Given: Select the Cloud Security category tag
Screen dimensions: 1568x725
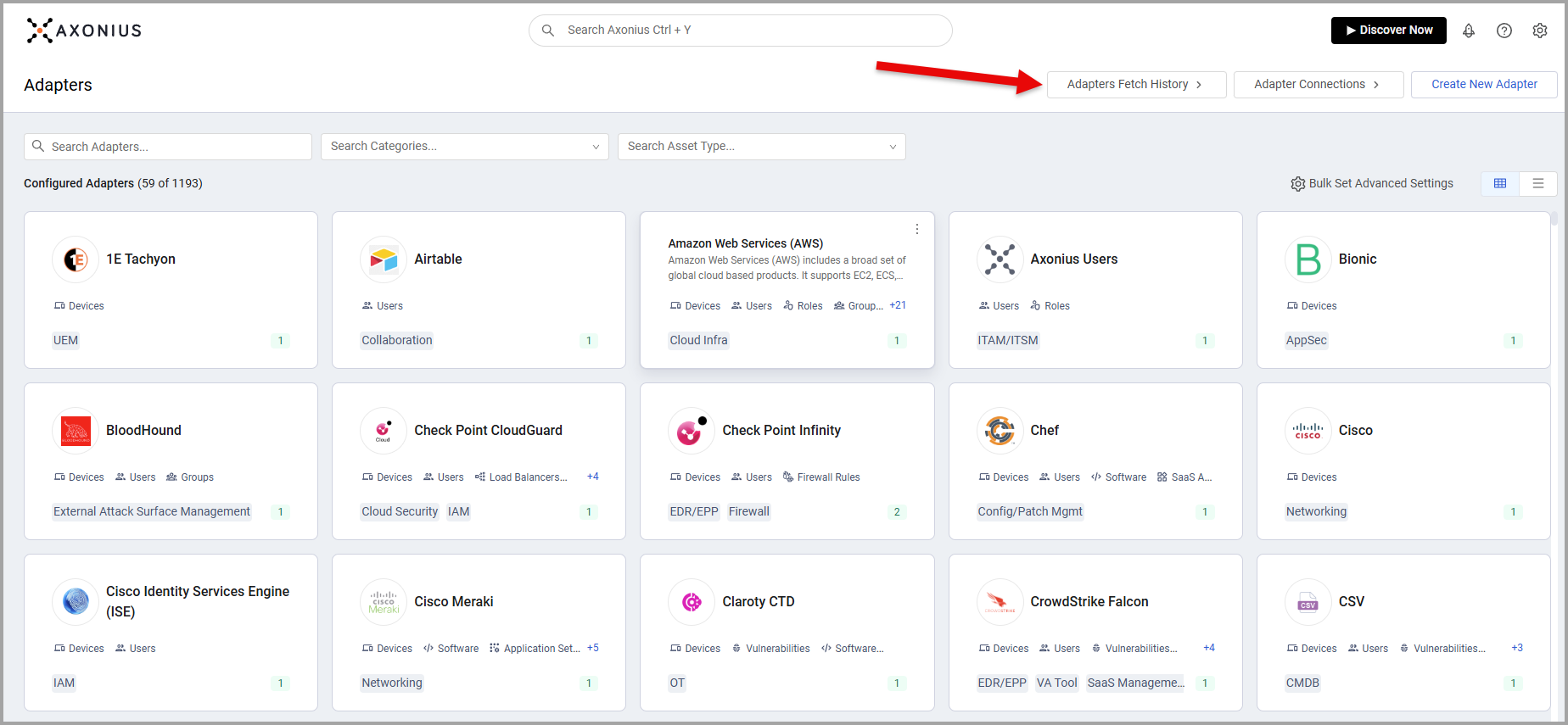Looking at the screenshot, I should coord(400,511).
